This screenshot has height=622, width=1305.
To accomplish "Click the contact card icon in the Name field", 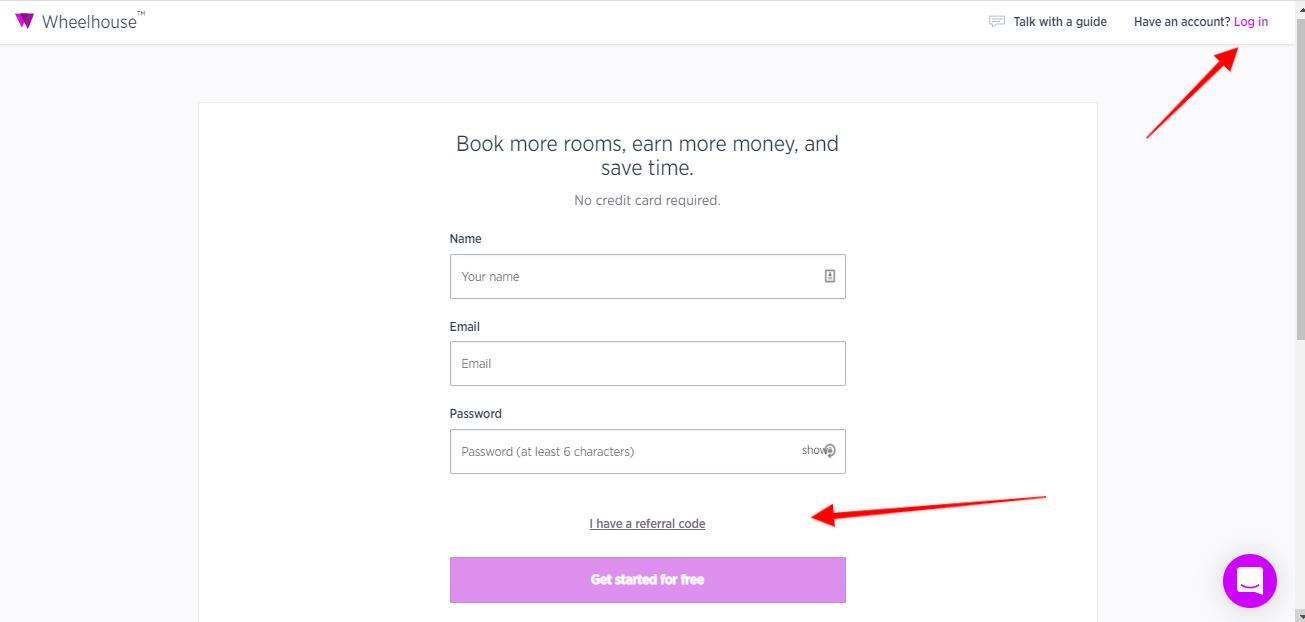I will tap(829, 276).
